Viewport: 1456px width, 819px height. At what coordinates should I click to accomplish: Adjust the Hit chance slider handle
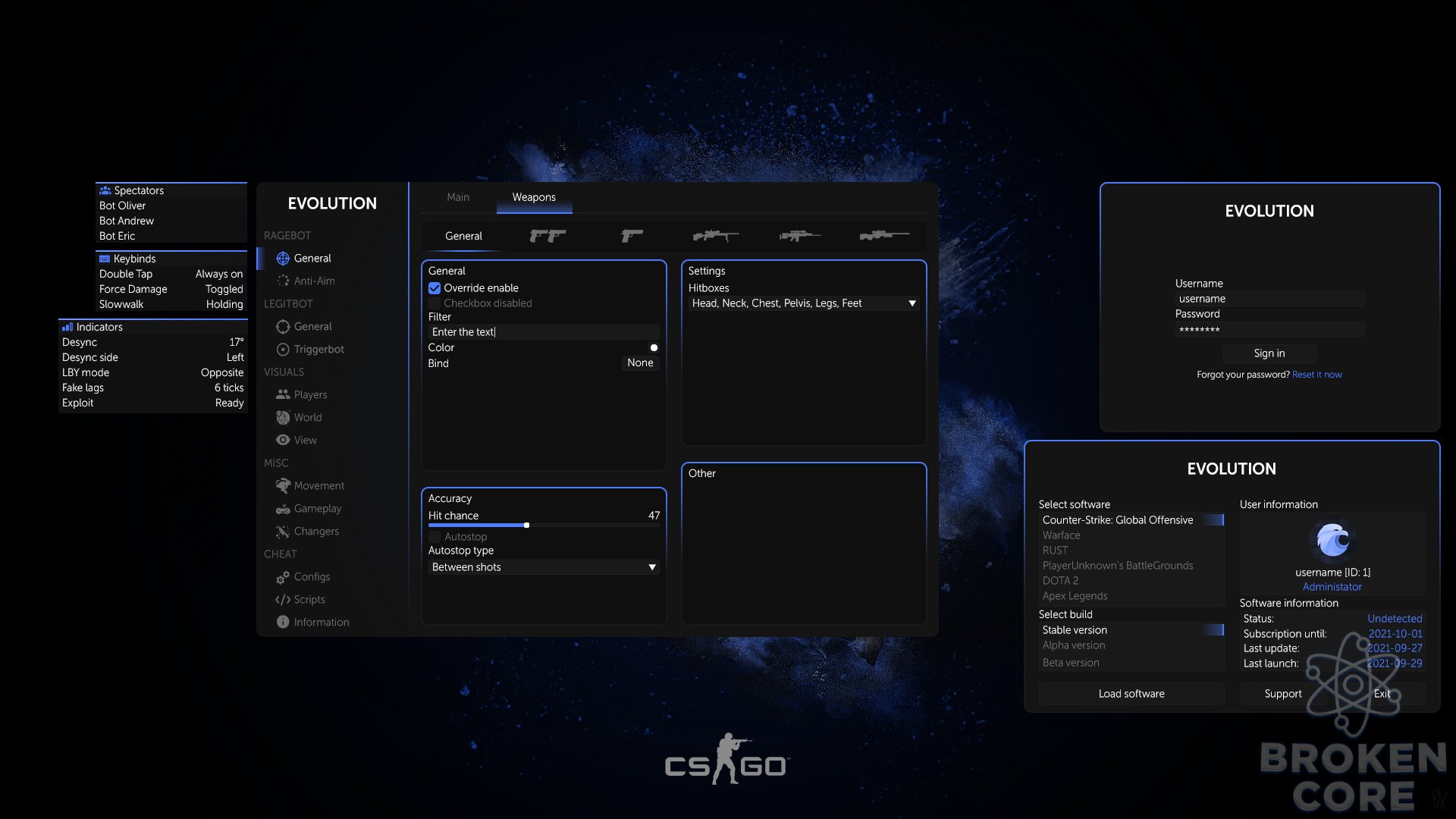pyautogui.click(x=526, y=525)
